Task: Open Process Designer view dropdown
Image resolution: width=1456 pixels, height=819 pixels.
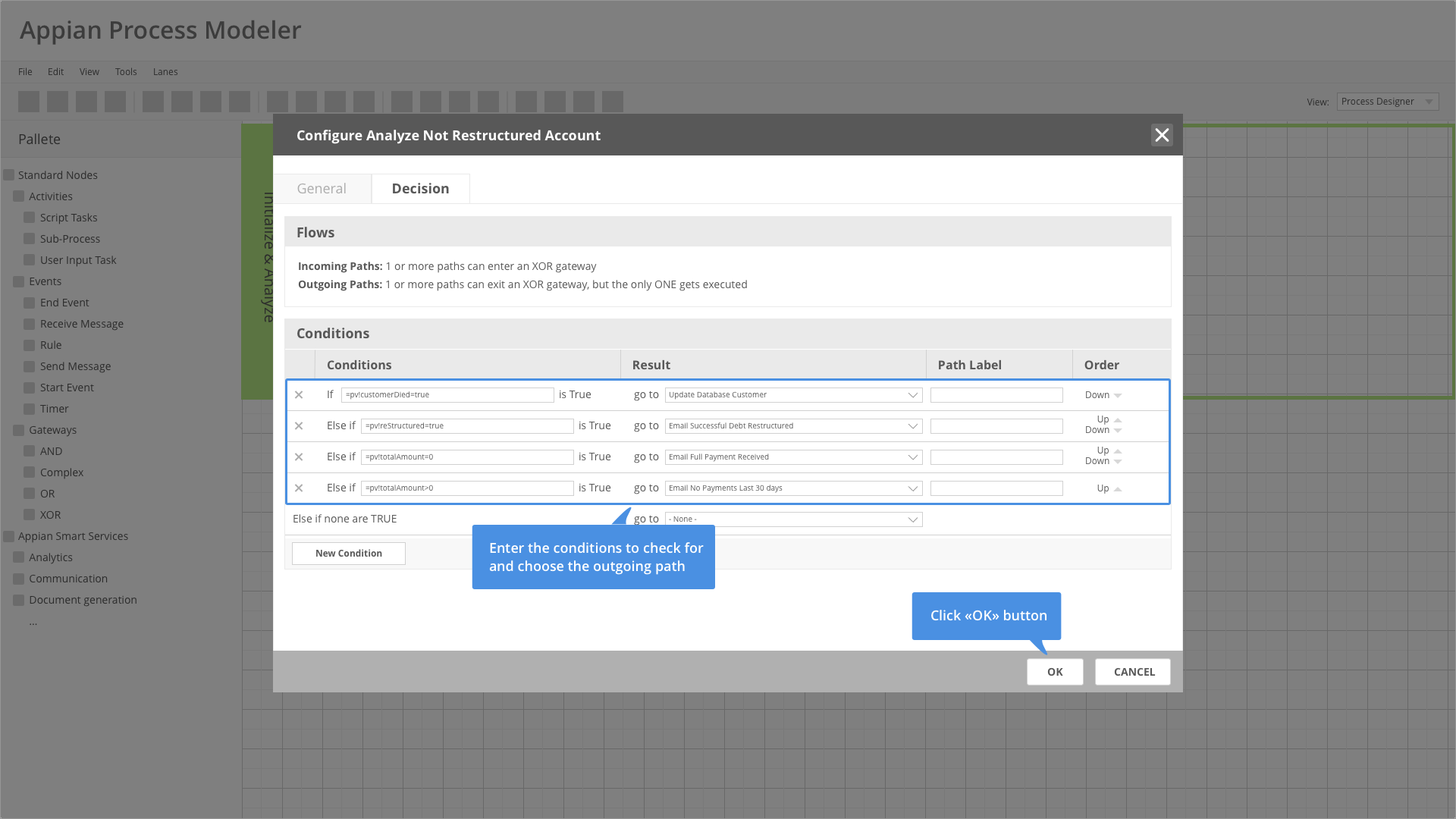Action: pyautogui.click(x=1387, y=102)
